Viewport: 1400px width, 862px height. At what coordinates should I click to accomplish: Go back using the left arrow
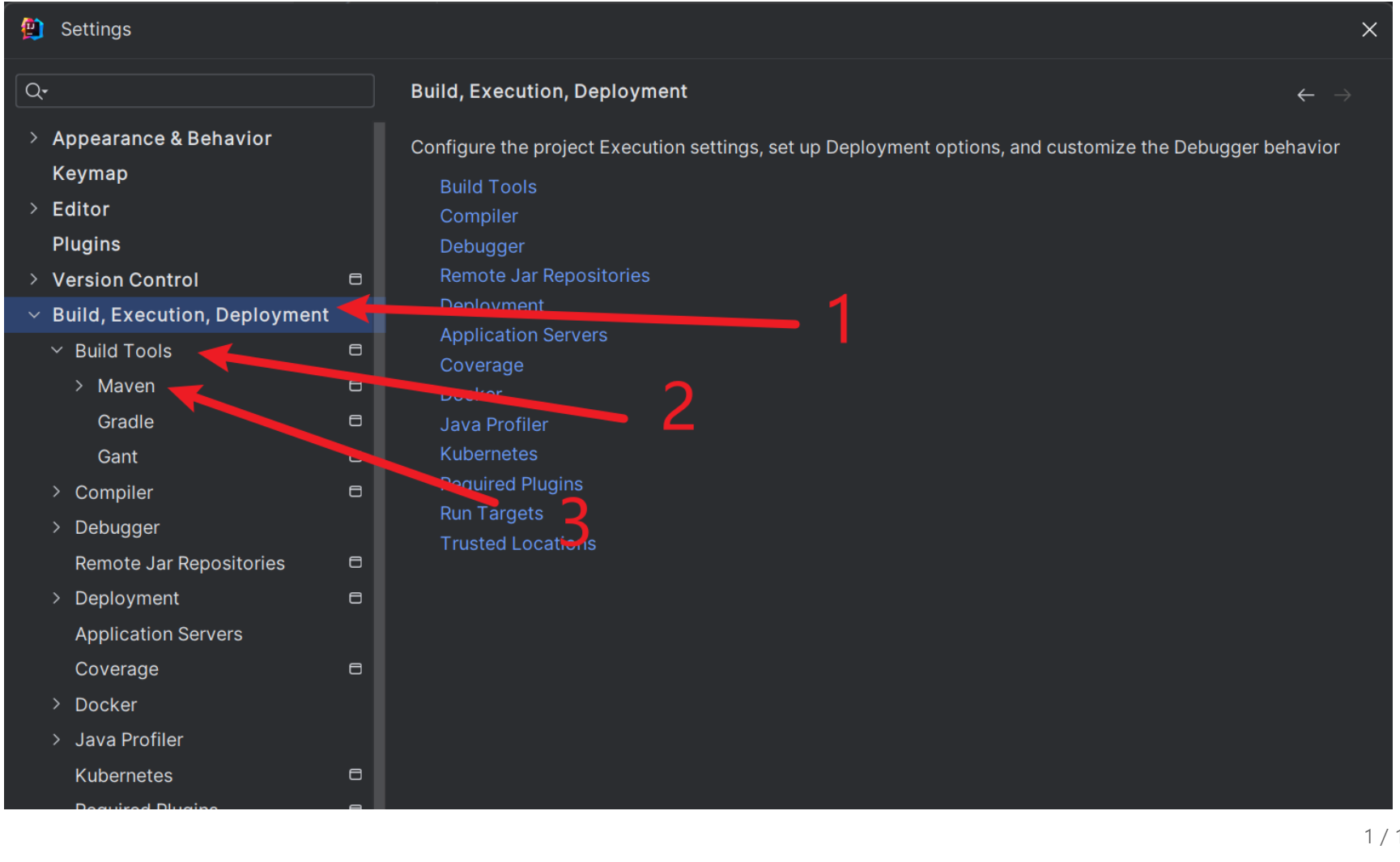pyautogui.click(x=1305, y=96)
